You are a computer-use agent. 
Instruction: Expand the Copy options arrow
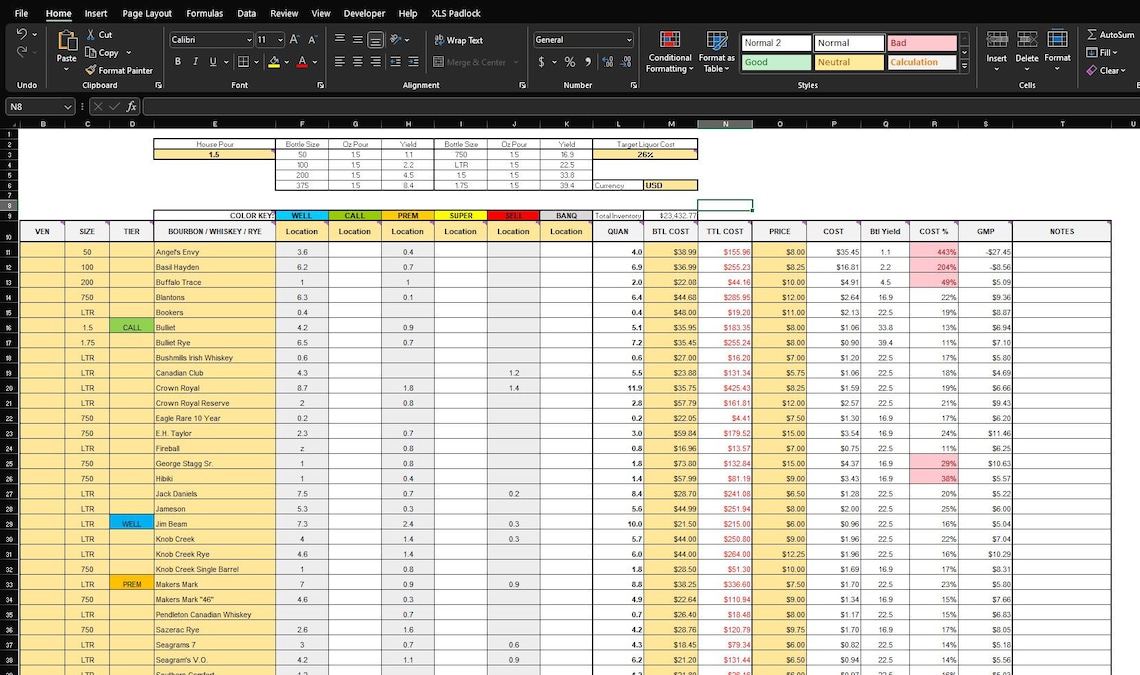tap(129, 52)
